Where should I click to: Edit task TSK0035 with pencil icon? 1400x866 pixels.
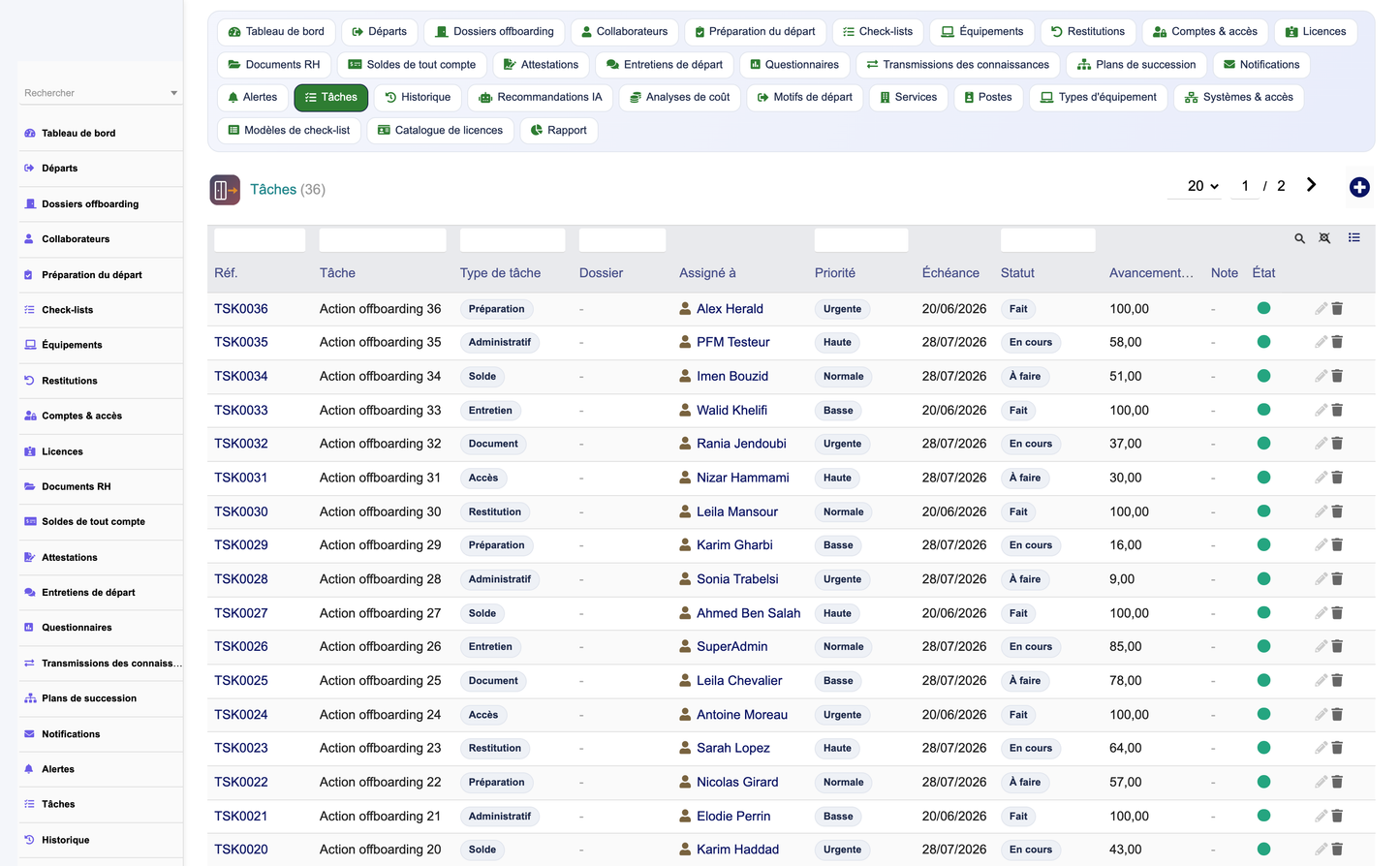(x=1321, y=342)
